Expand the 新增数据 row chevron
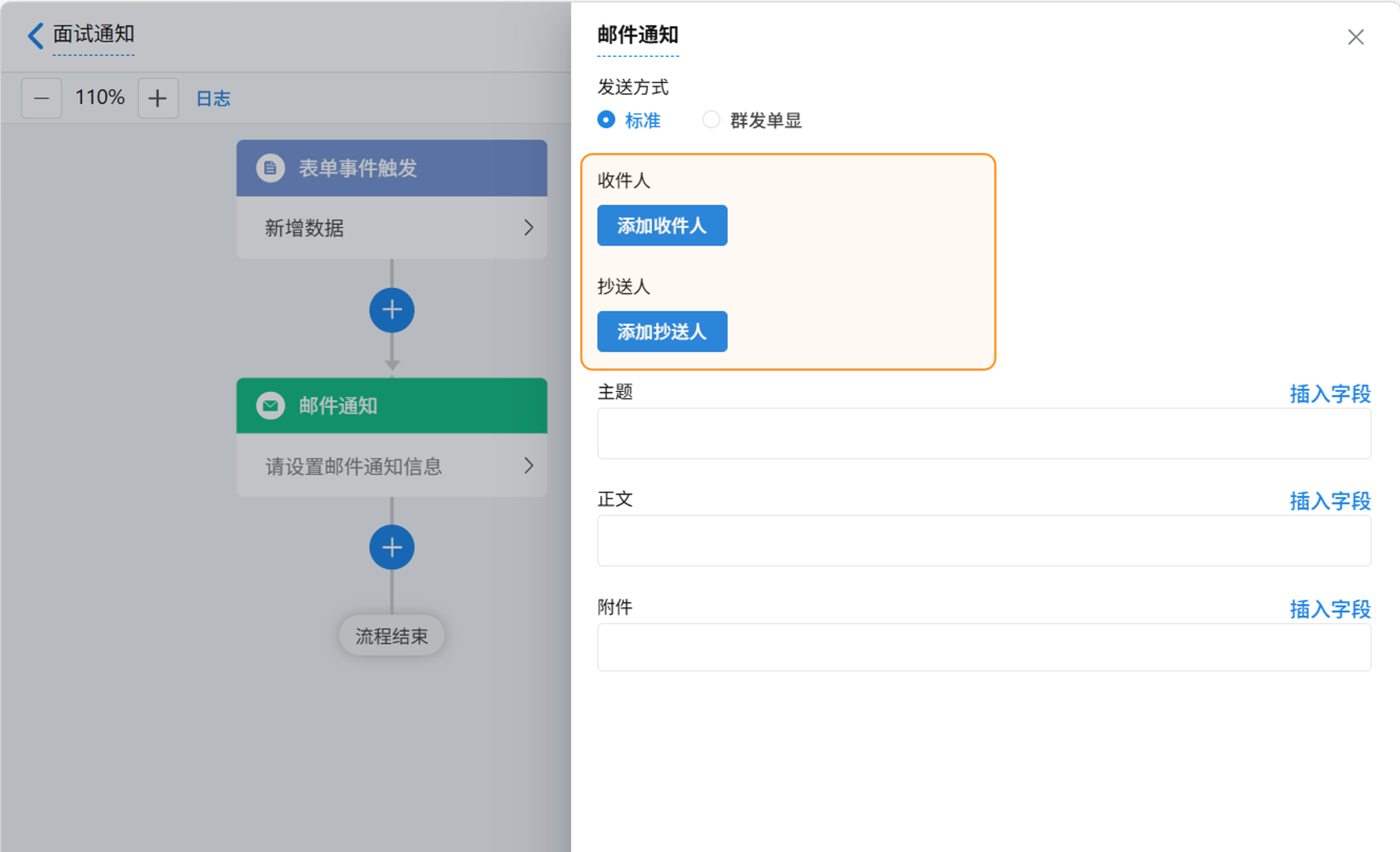The width and height of the screenshot is (1400, 852). click(x=529, y=228)
